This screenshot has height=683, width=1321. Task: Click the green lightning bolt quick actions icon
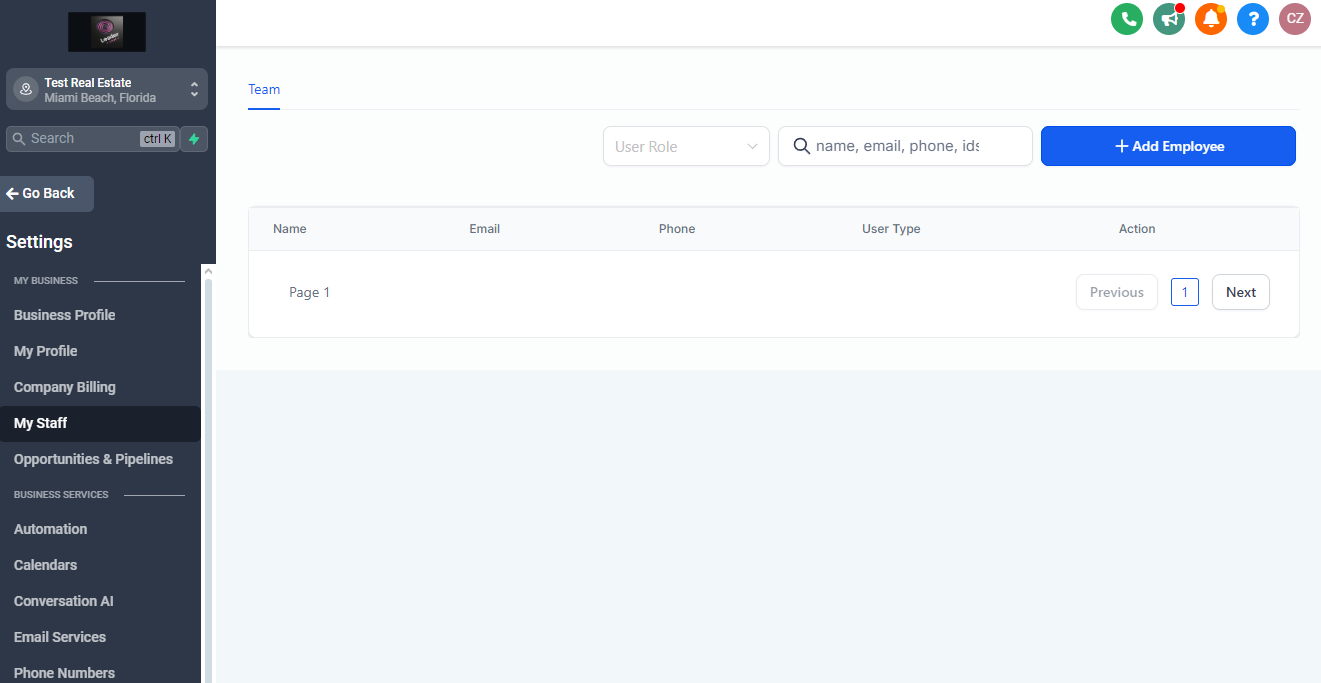pos(194,139)
